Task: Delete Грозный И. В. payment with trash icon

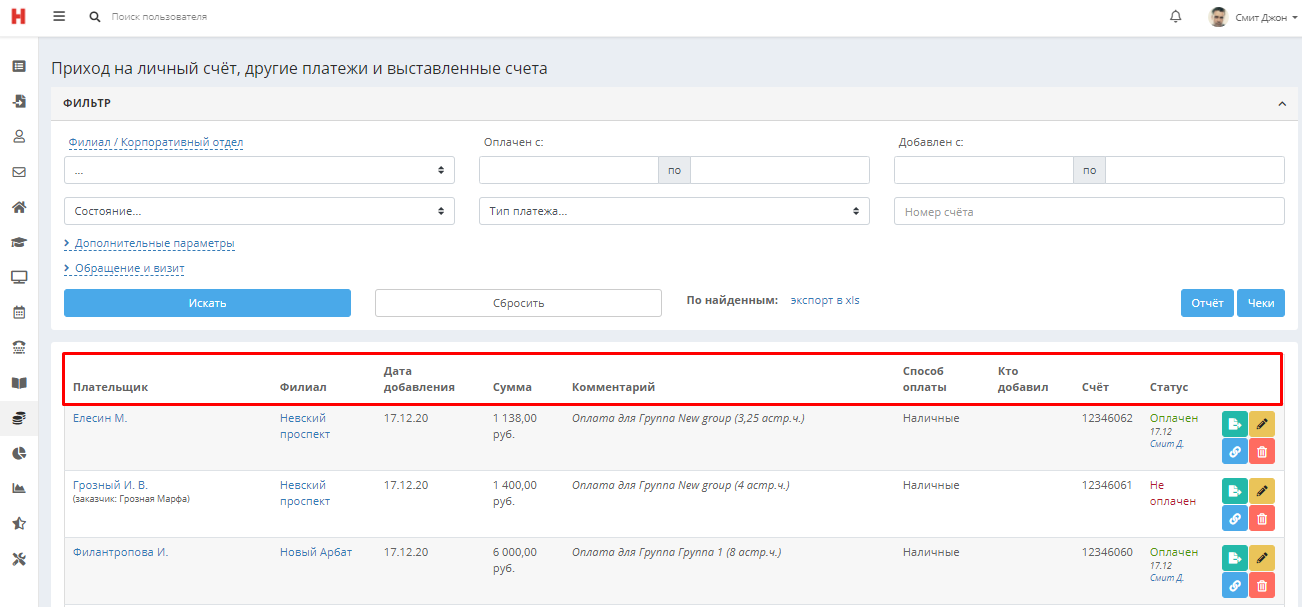Action: tap(1262, 519)
